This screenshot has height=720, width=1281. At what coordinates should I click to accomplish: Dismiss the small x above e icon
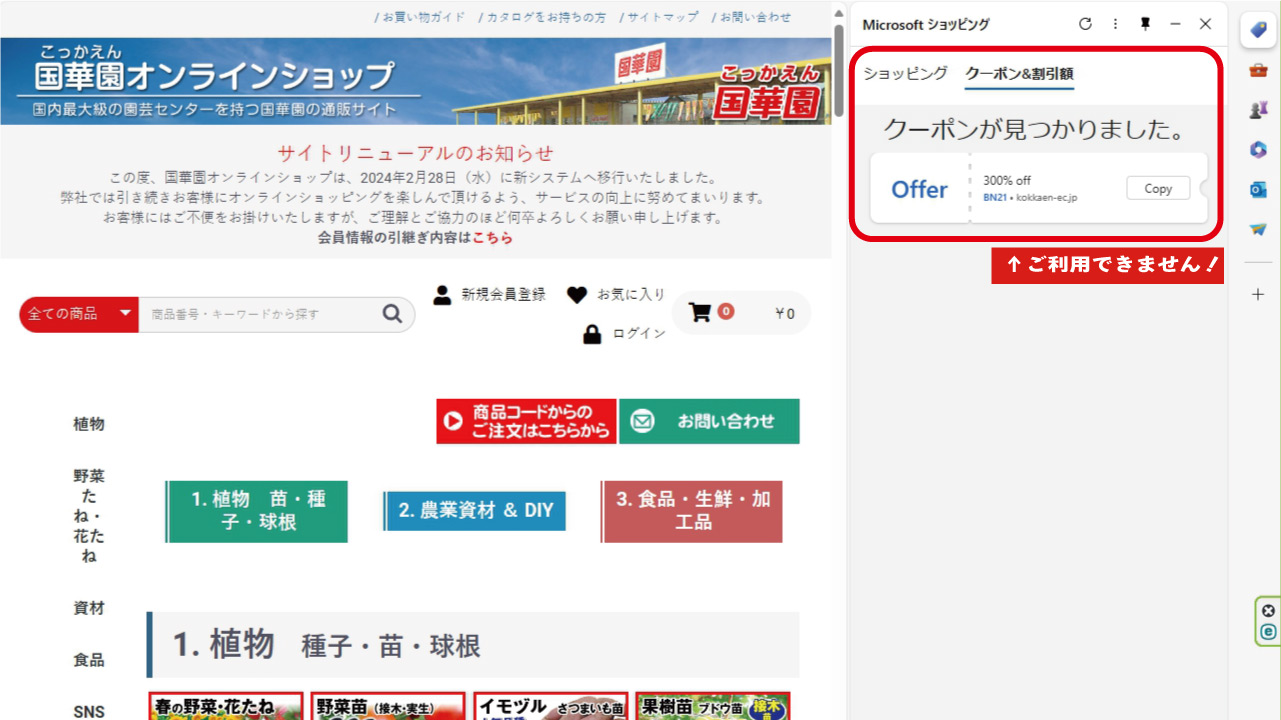tap(1269, 611)
